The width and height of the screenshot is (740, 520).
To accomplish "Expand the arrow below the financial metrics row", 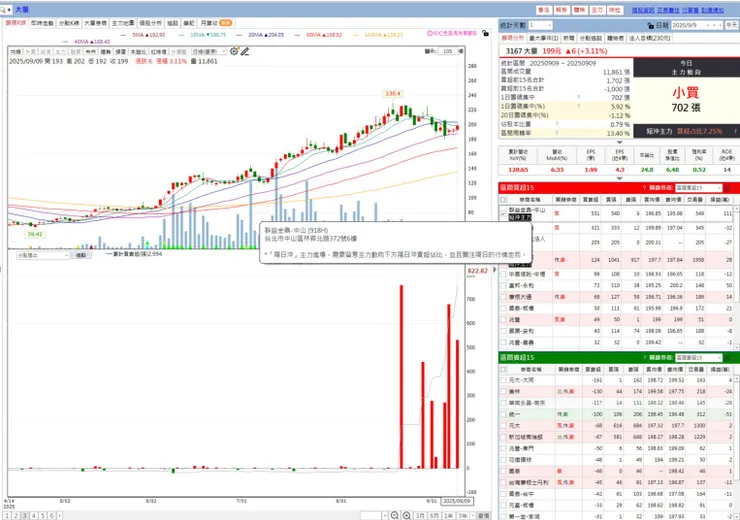I will (x=619, y=179).
